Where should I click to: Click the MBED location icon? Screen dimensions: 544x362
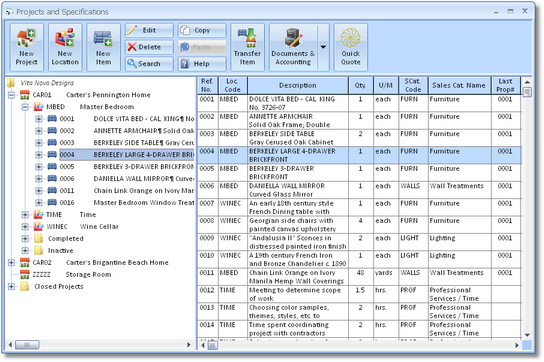click(x=38, y=107)
